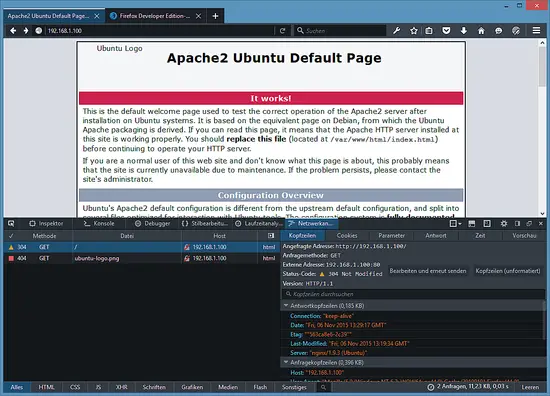Show the Antwort details tab
Screen dimensions: 550x396
coord(436,236)
